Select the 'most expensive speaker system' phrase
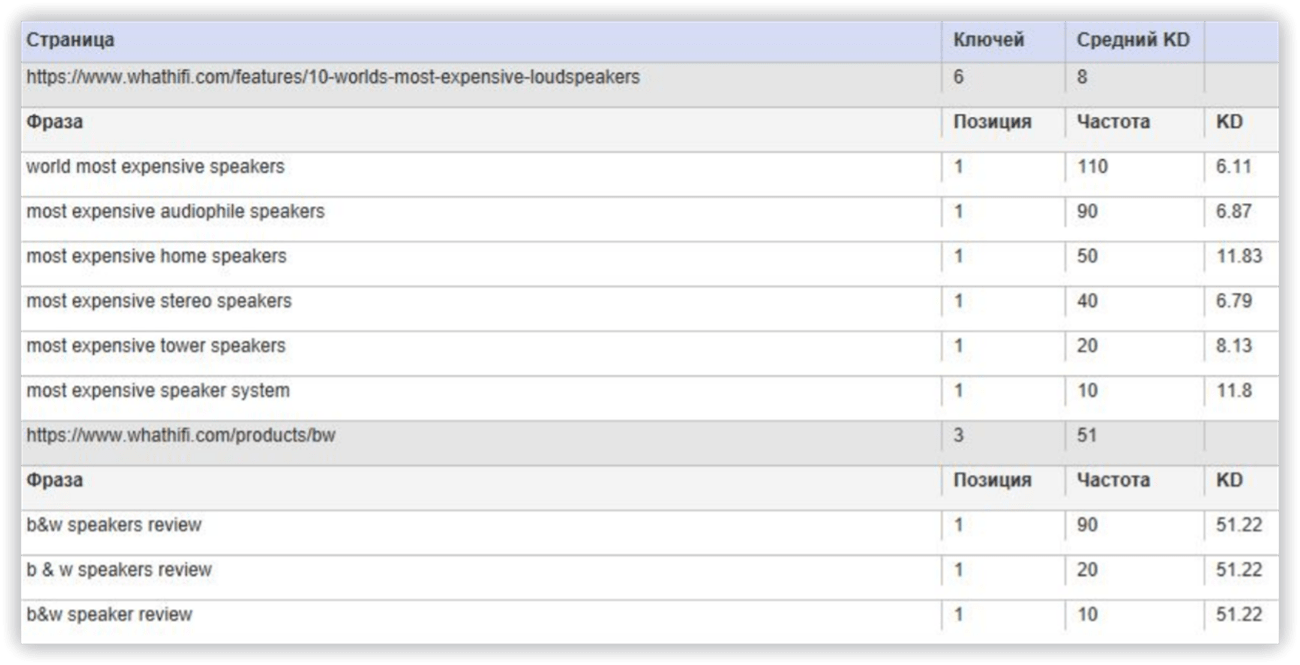 coord(158,390)
